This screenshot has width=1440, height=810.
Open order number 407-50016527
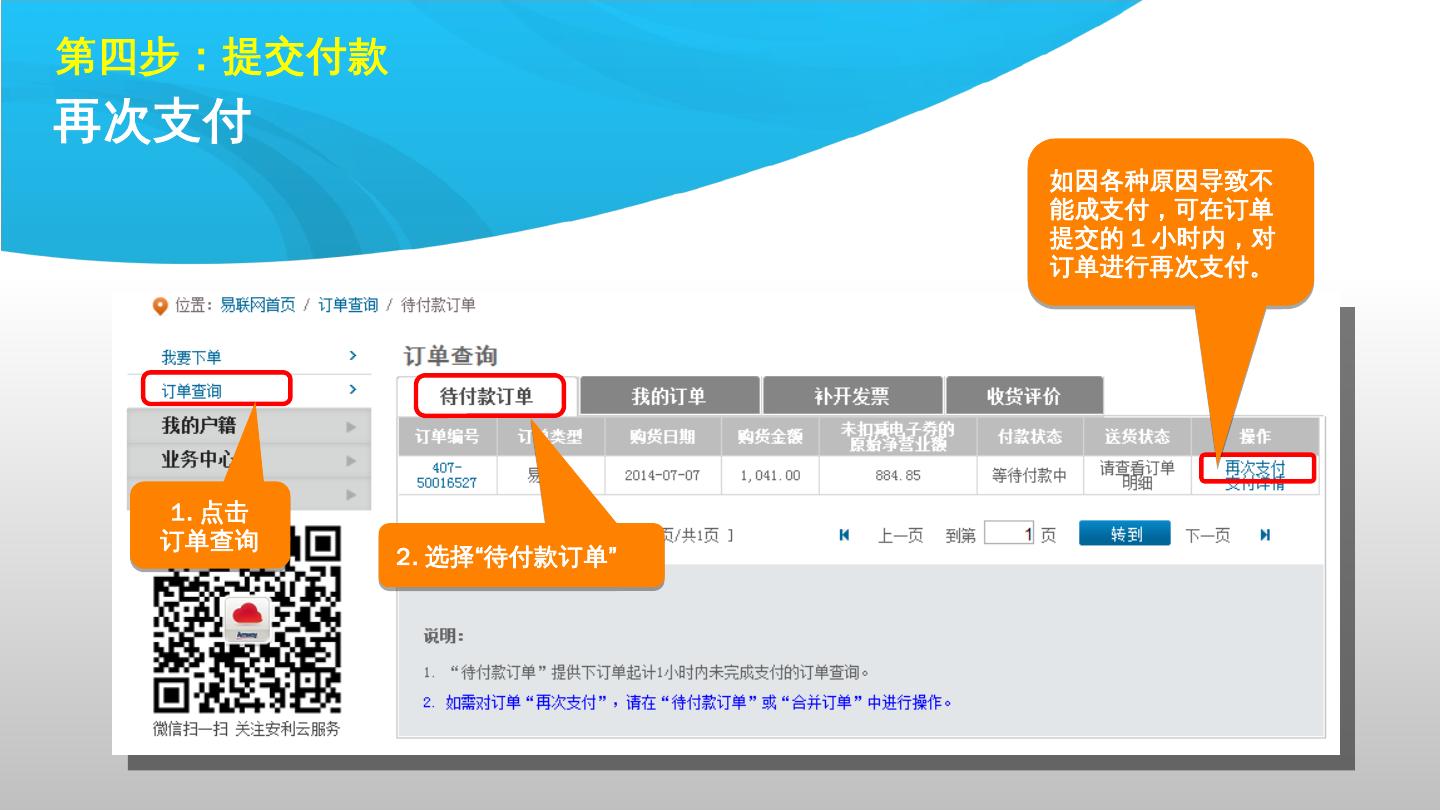tap(447, 475)
